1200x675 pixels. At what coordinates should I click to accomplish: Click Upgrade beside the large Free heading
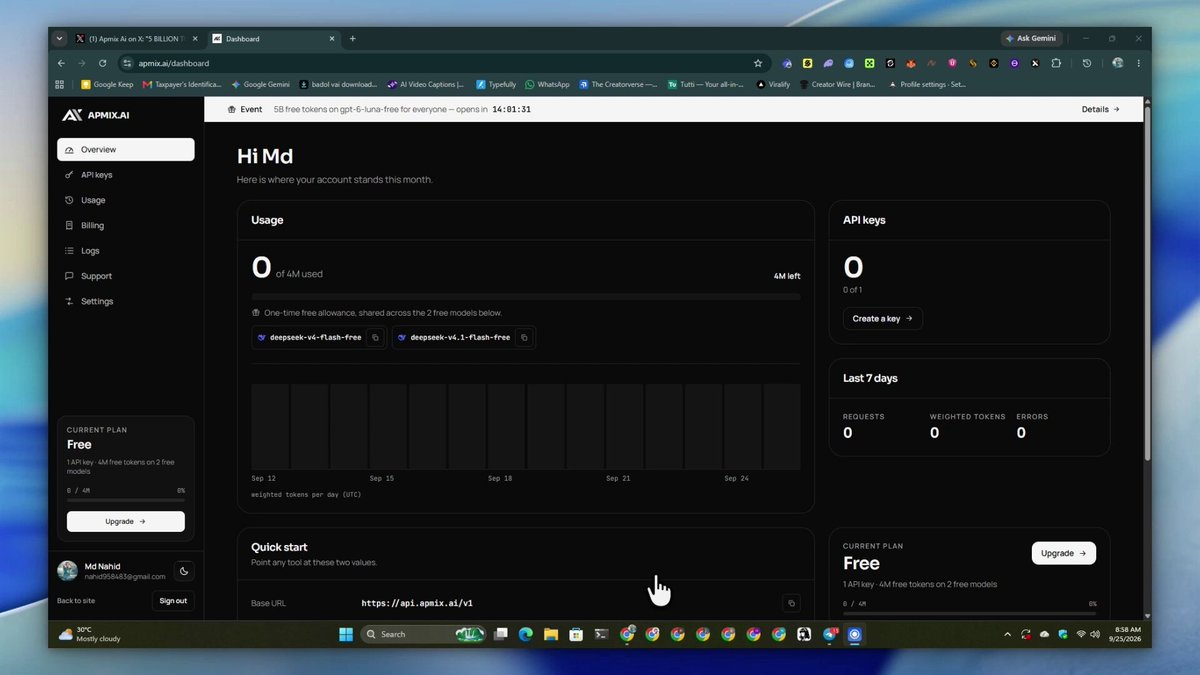[x=1063, y=553]
